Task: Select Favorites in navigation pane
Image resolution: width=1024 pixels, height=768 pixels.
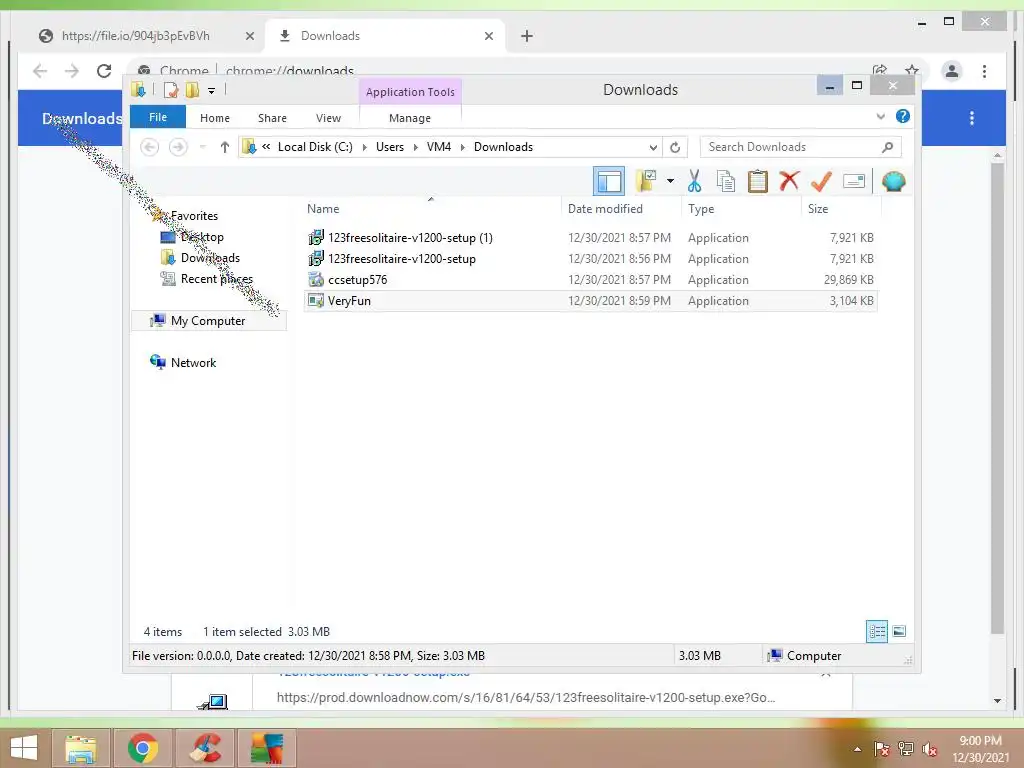Action: (194, 216)
